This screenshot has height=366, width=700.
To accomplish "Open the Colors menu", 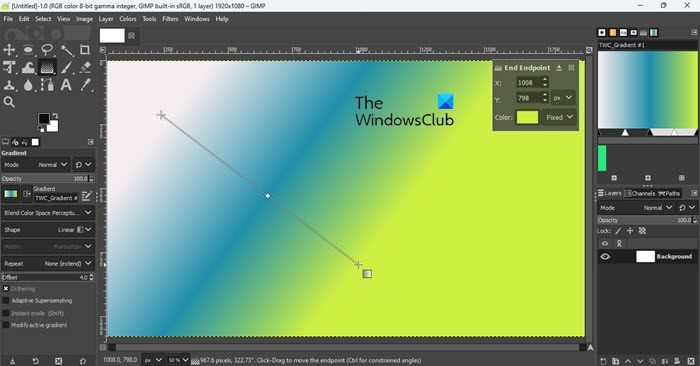I will coord(128,19).
